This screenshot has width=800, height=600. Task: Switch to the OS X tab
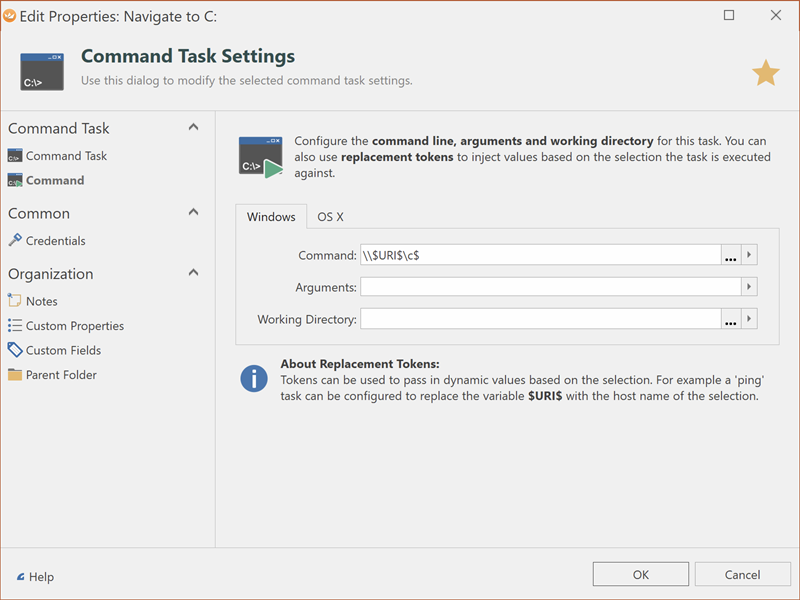[330, 217]
